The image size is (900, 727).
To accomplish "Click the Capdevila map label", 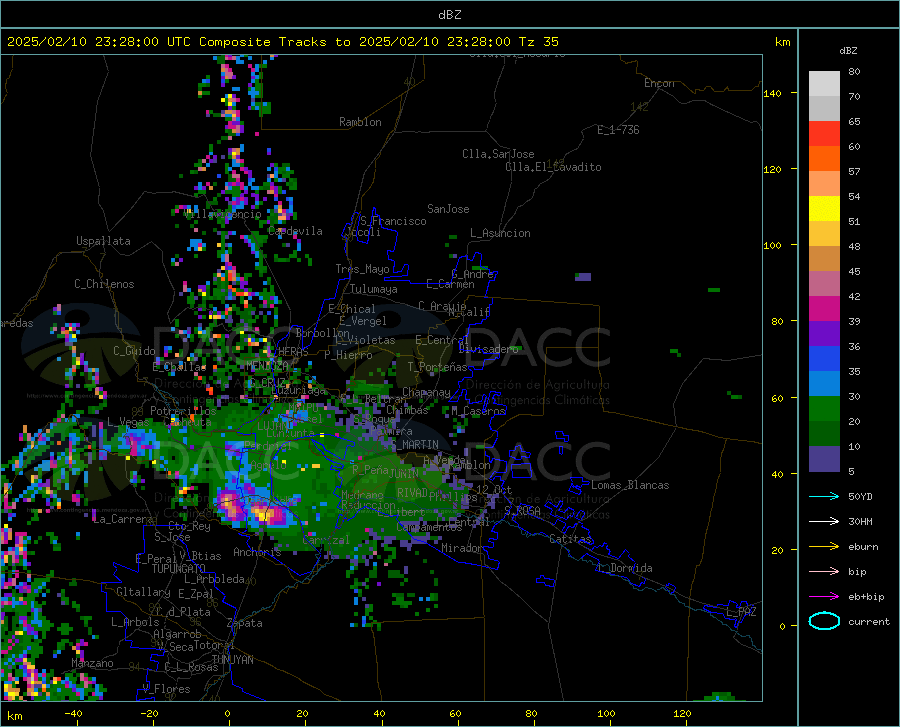I will [x=295, y=231].
